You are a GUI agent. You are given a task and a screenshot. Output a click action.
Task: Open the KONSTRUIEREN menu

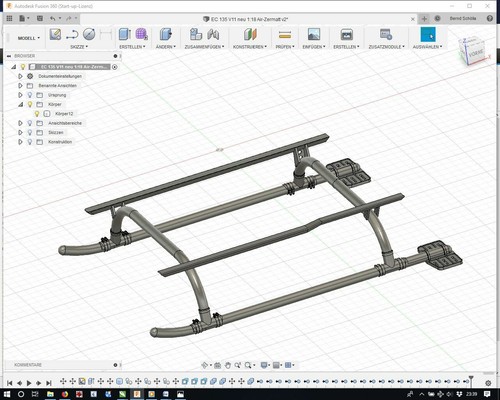tap(250, 47)
